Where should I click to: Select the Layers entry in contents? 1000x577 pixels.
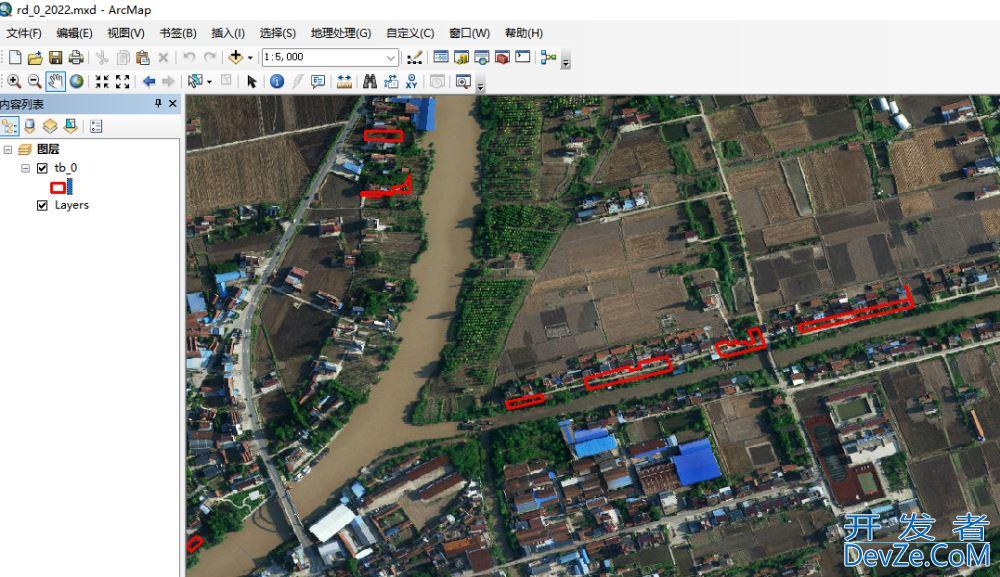[71, 205]
